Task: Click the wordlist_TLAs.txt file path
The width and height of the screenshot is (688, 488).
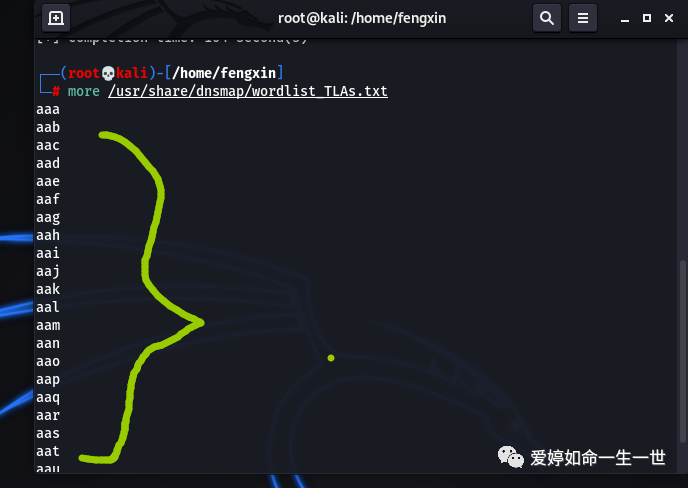Action: pyautogui.click(x=248, y=91)
